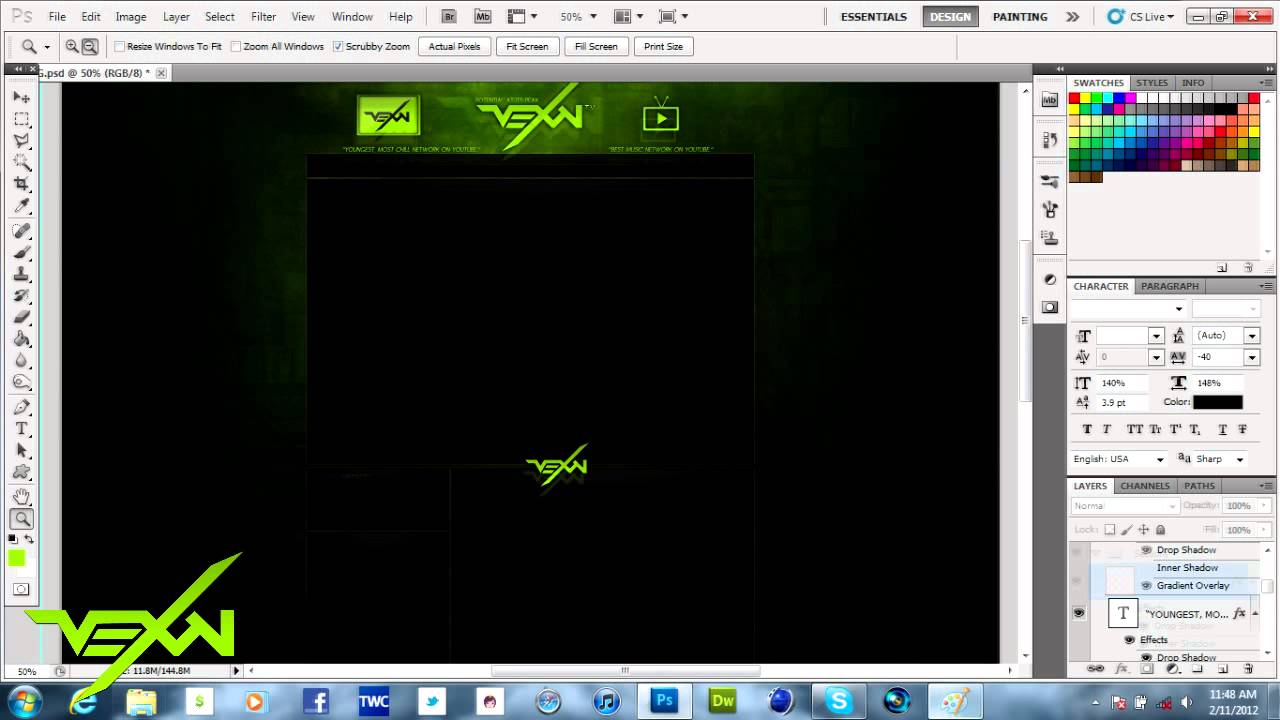Toggle Underline in Character panel
1280x720 pixels.
tap(1222, 429)
